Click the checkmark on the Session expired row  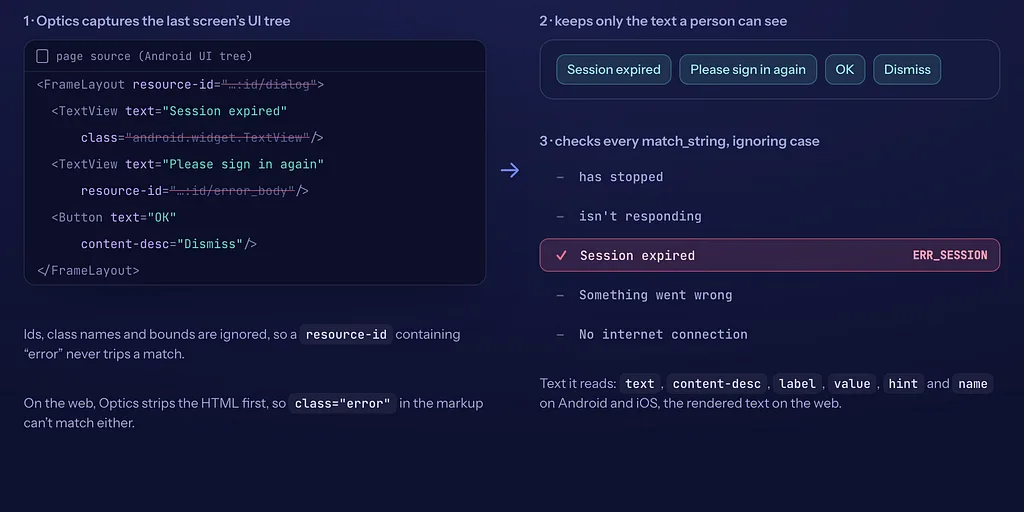pyautogui.click(x=560, y=255)
